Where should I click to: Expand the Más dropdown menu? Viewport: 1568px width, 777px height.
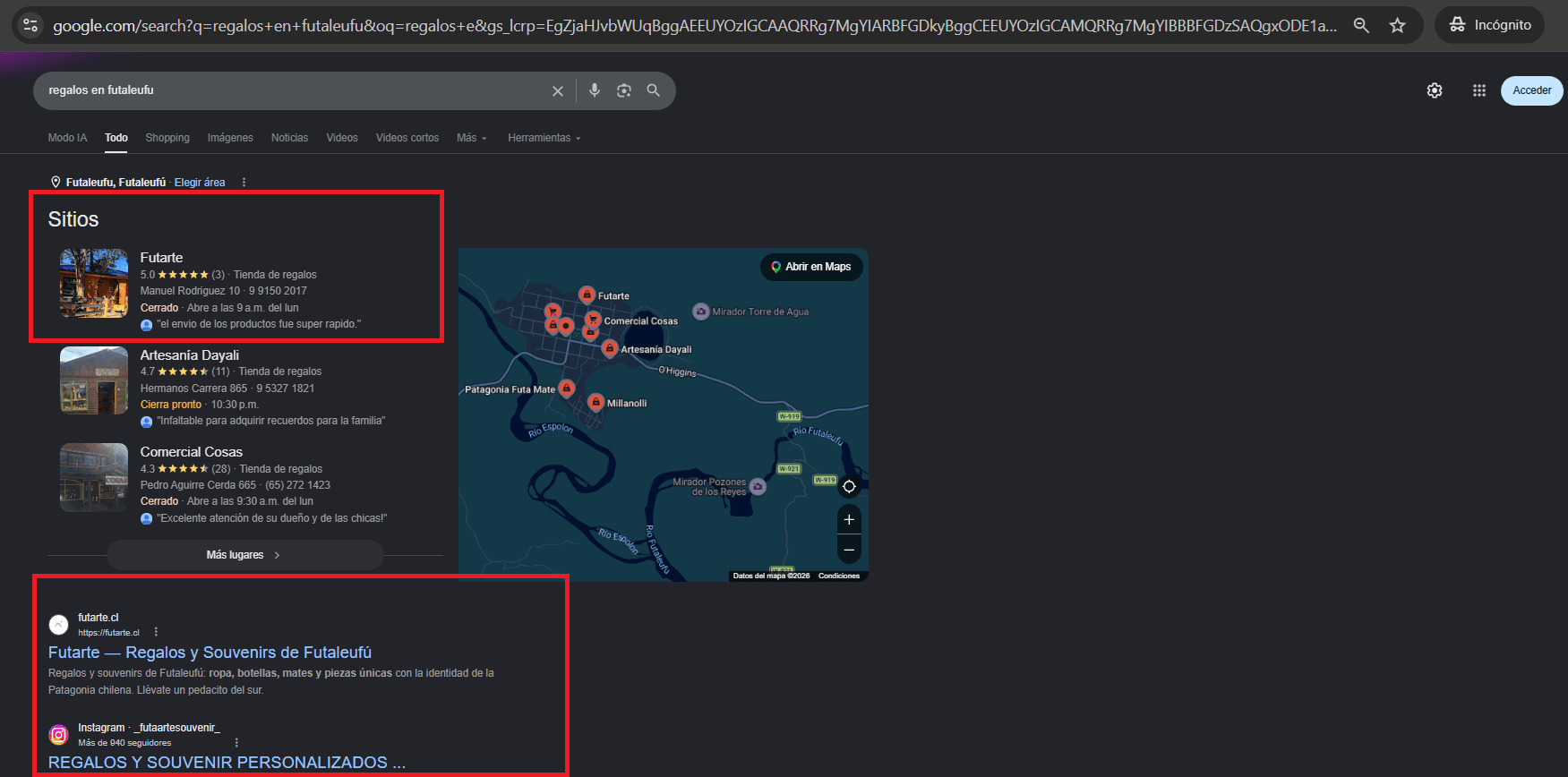coord(472,138)
